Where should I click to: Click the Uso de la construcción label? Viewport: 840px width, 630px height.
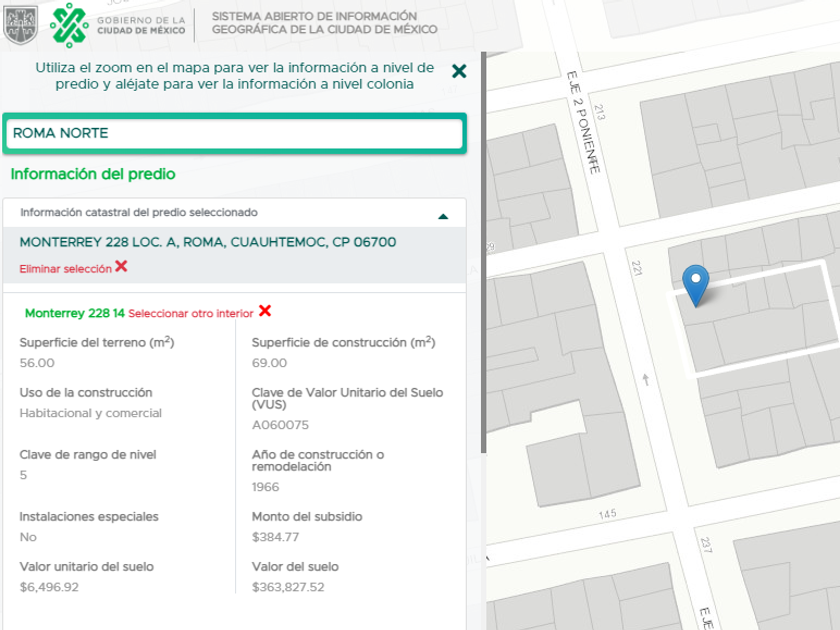click(x=86, y=393)
